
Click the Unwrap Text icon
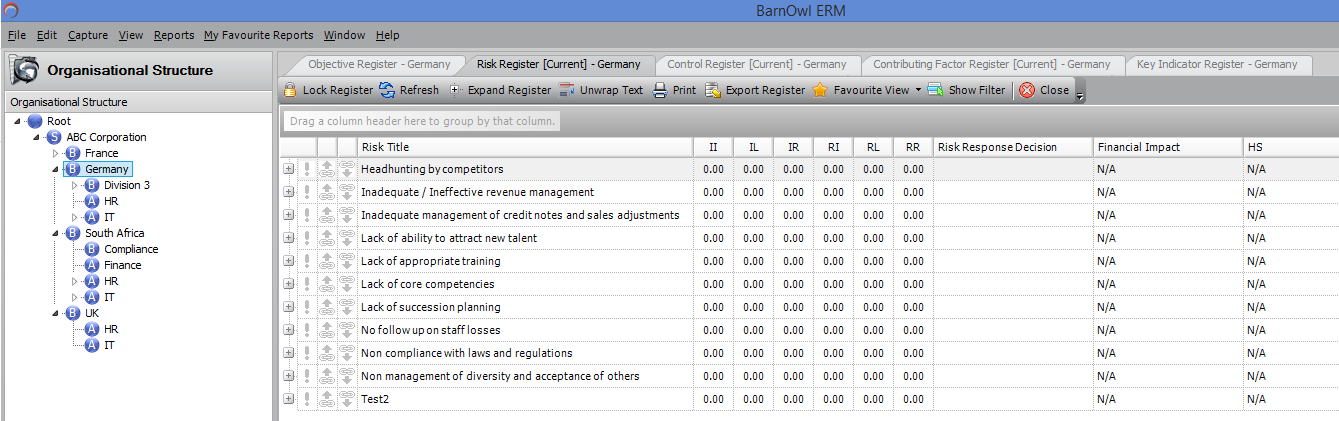click(567, 90)
